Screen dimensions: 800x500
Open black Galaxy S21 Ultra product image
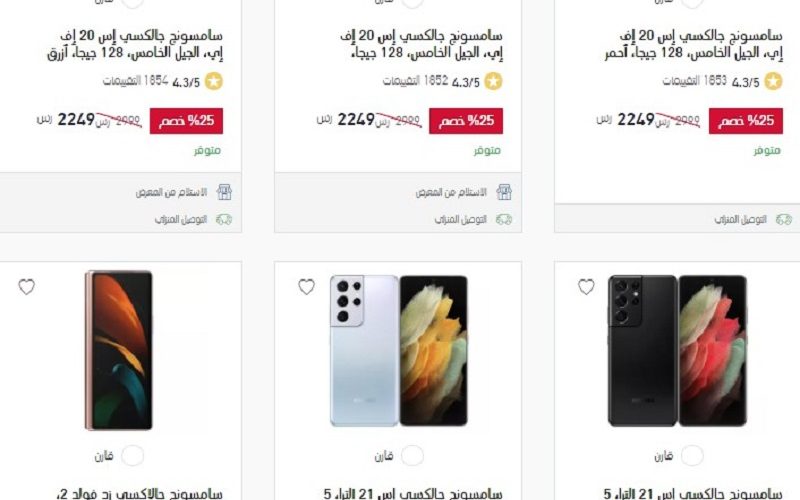[x=677, y=351]
